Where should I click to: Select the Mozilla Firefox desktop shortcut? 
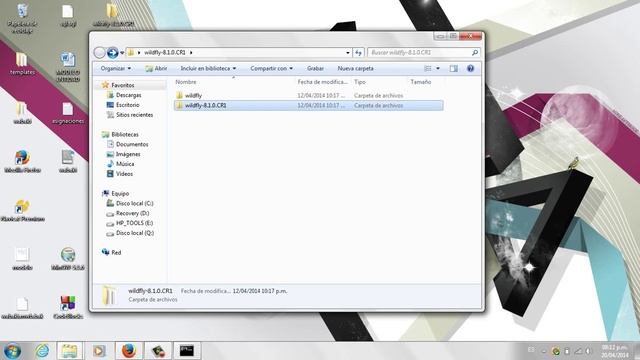point(22,162)
